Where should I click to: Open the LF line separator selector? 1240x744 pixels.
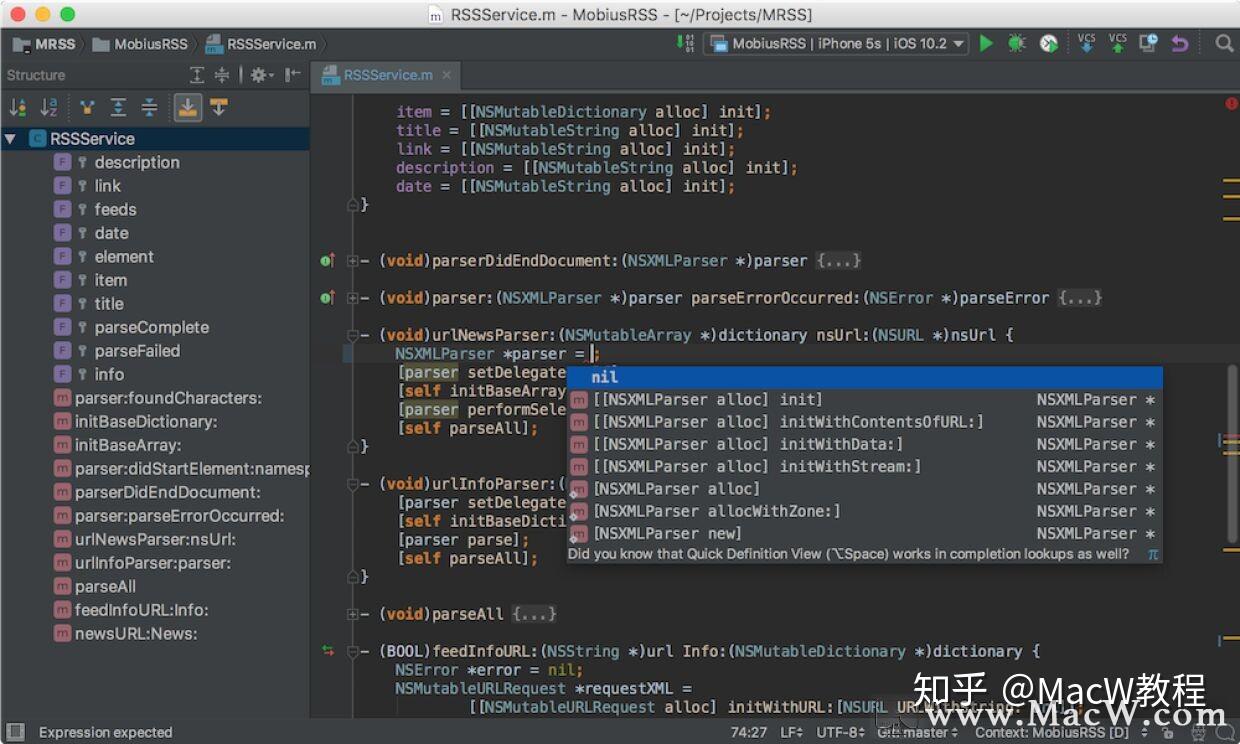791,732
